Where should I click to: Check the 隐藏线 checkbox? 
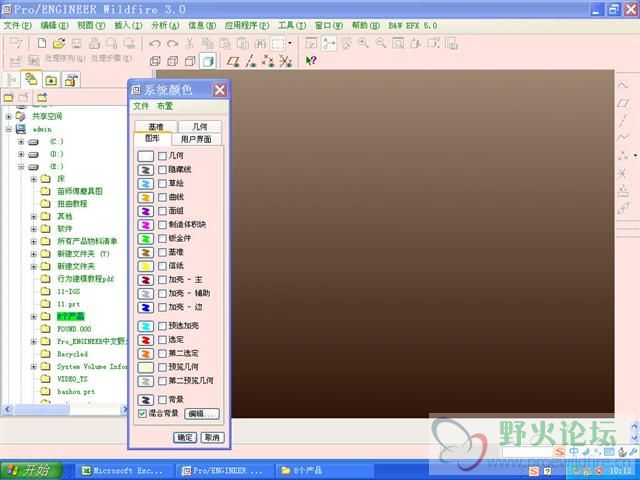[x=162, y=169]
